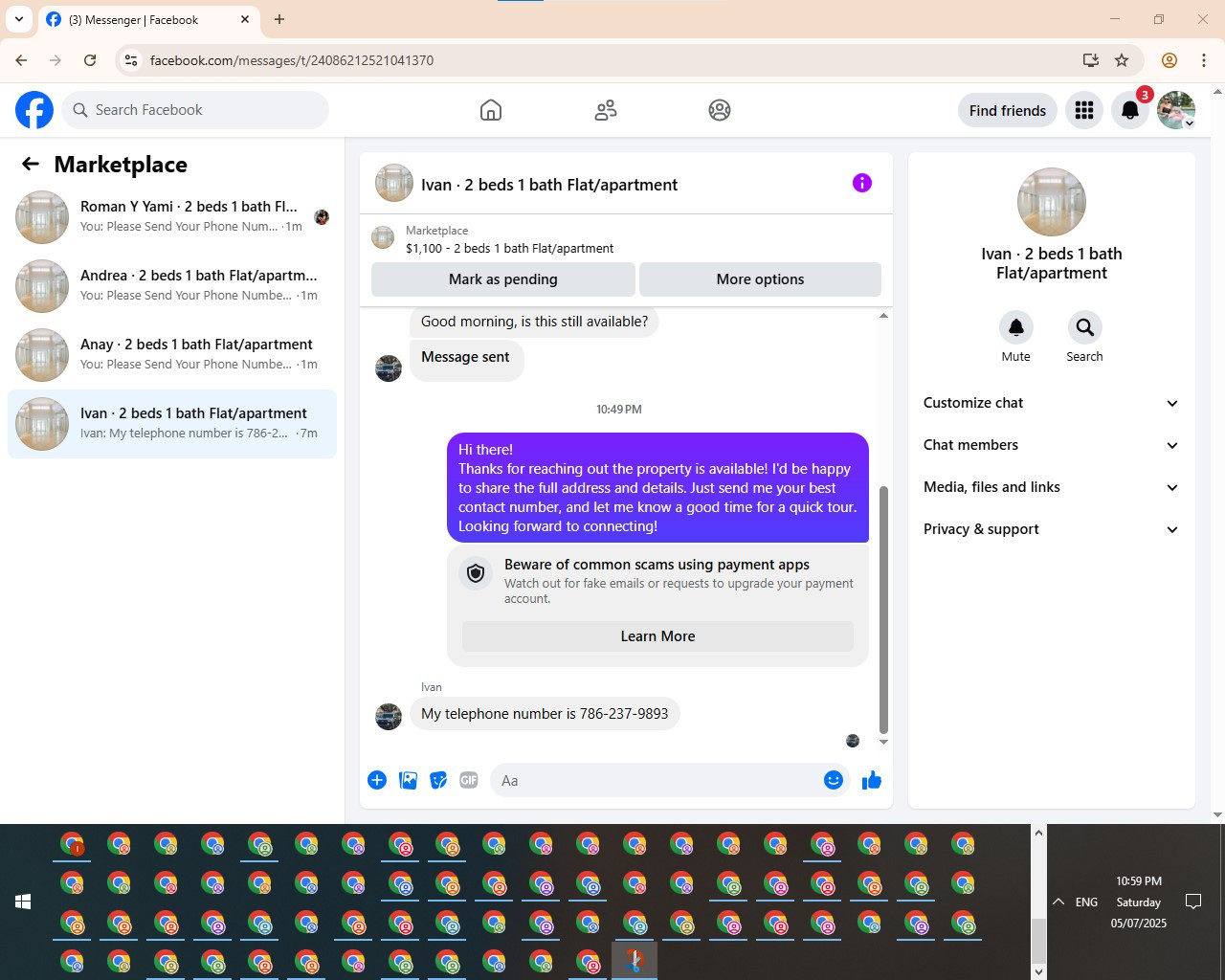Open a new browser tab
1225x980 pixels.
pyautogui.click(x=279, y=19)
